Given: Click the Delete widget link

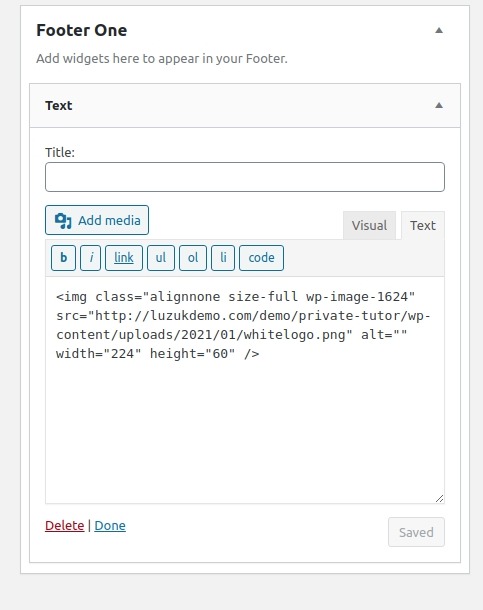Looking at the screenshot, I should click(65, 526).
